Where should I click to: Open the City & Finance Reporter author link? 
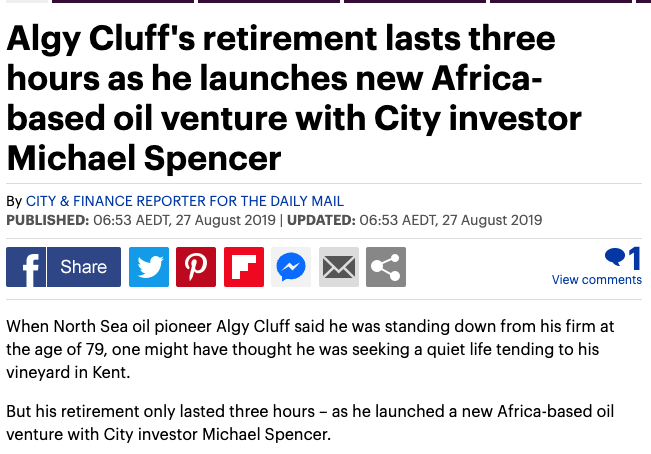(x=185, y=201)
